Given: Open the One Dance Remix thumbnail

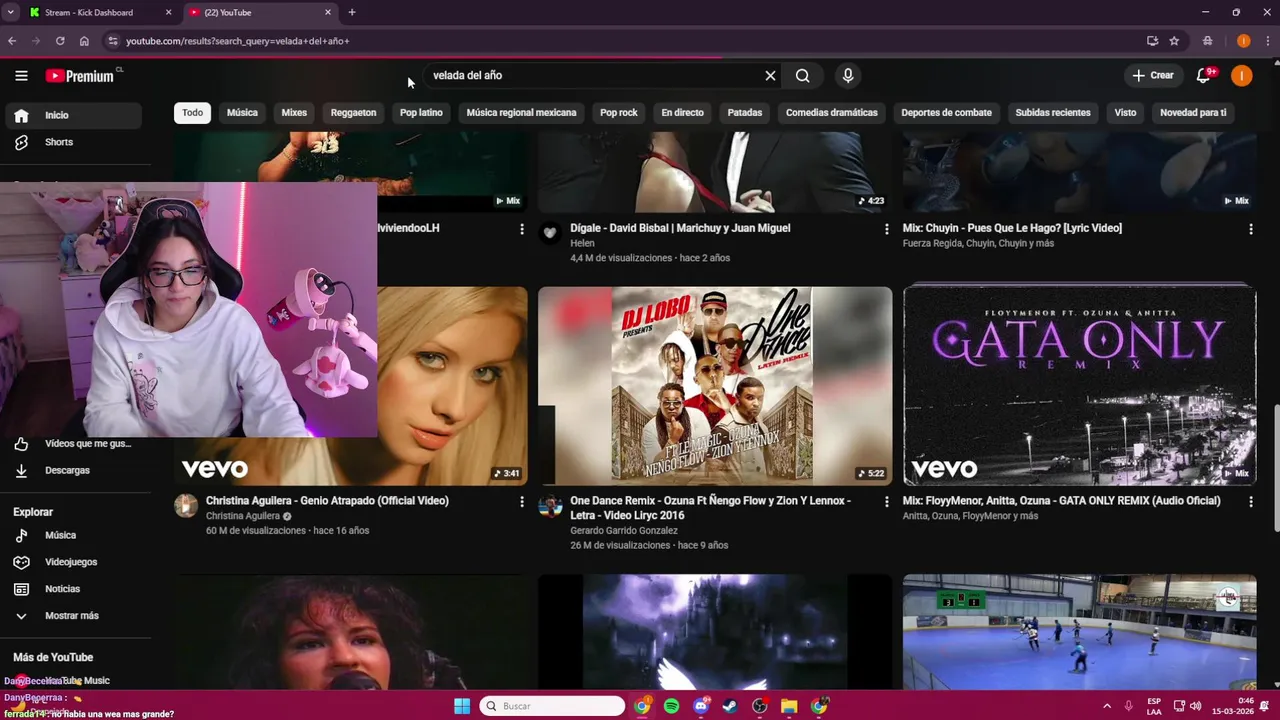Looking at the screenshot, I should pos(715,386).
